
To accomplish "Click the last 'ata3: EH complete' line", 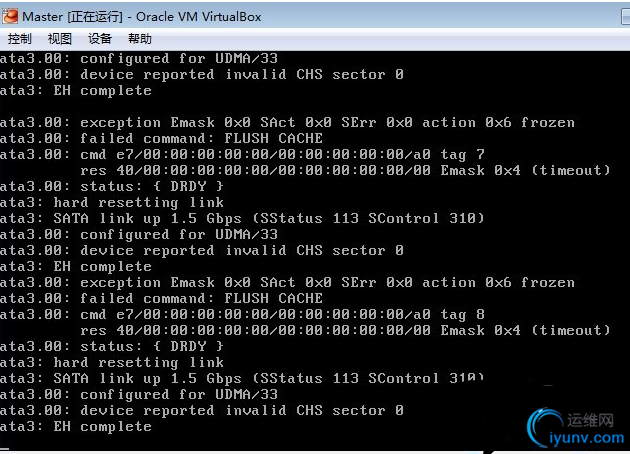I will [76, 426].
